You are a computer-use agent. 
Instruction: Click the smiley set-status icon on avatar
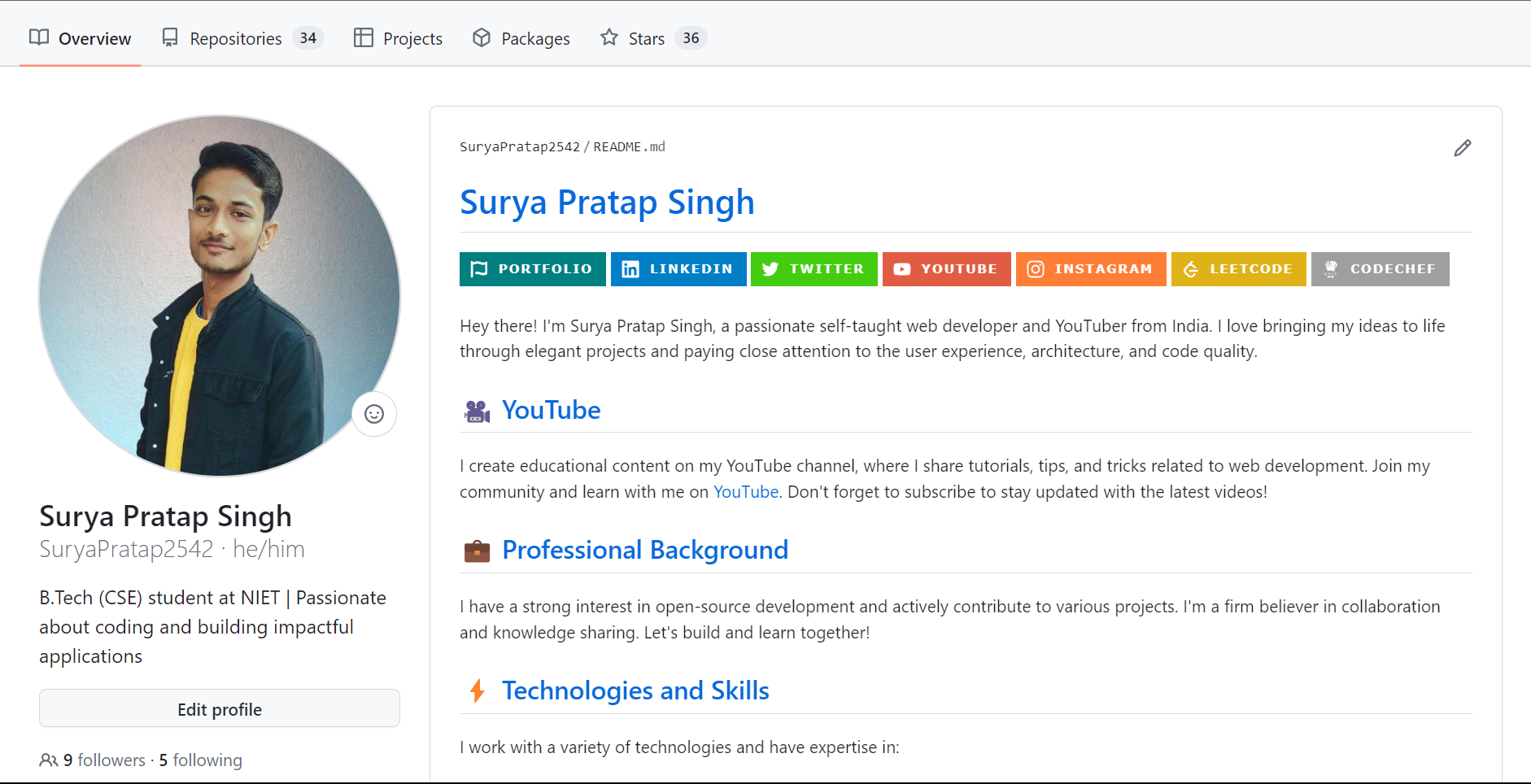tap(374, 414)
